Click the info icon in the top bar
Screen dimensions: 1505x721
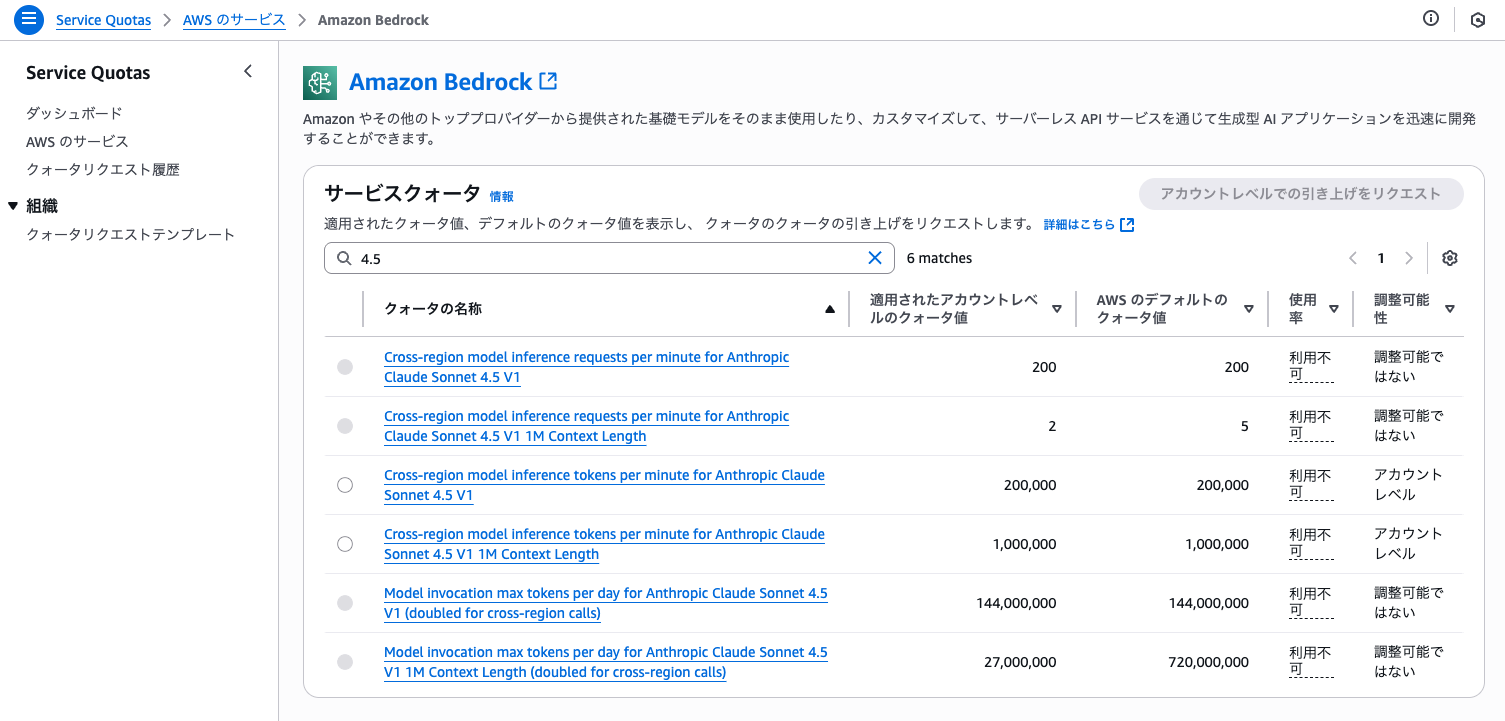1430,18
